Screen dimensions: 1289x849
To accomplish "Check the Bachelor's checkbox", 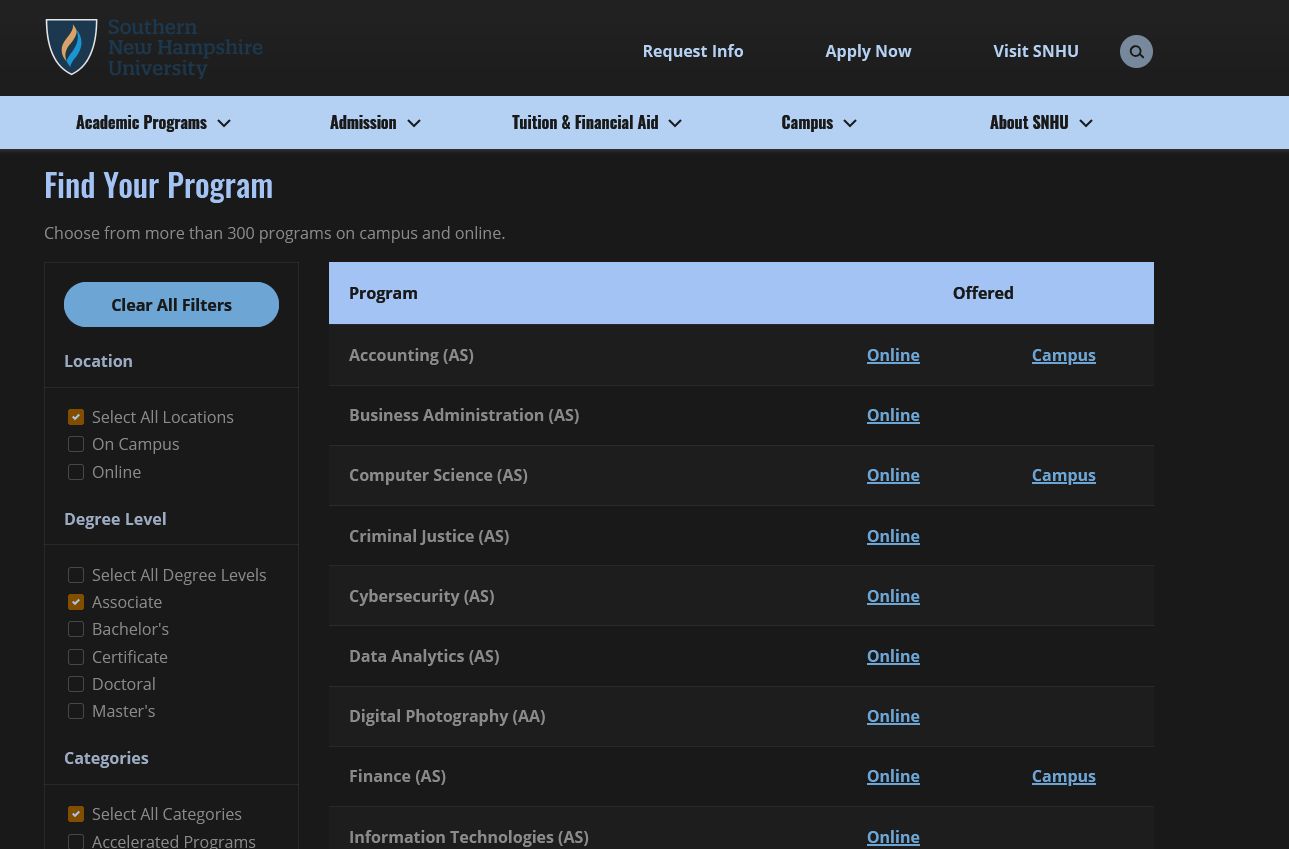I will pyautogui.click(x=76, y=629).
